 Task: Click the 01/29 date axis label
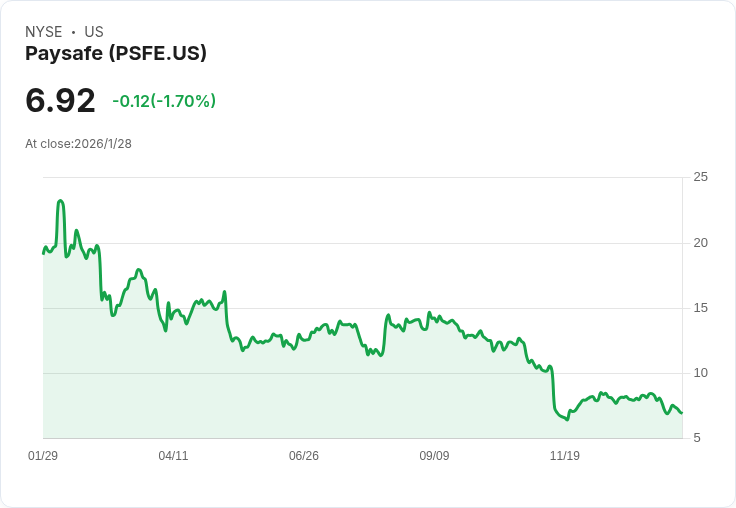43,456
